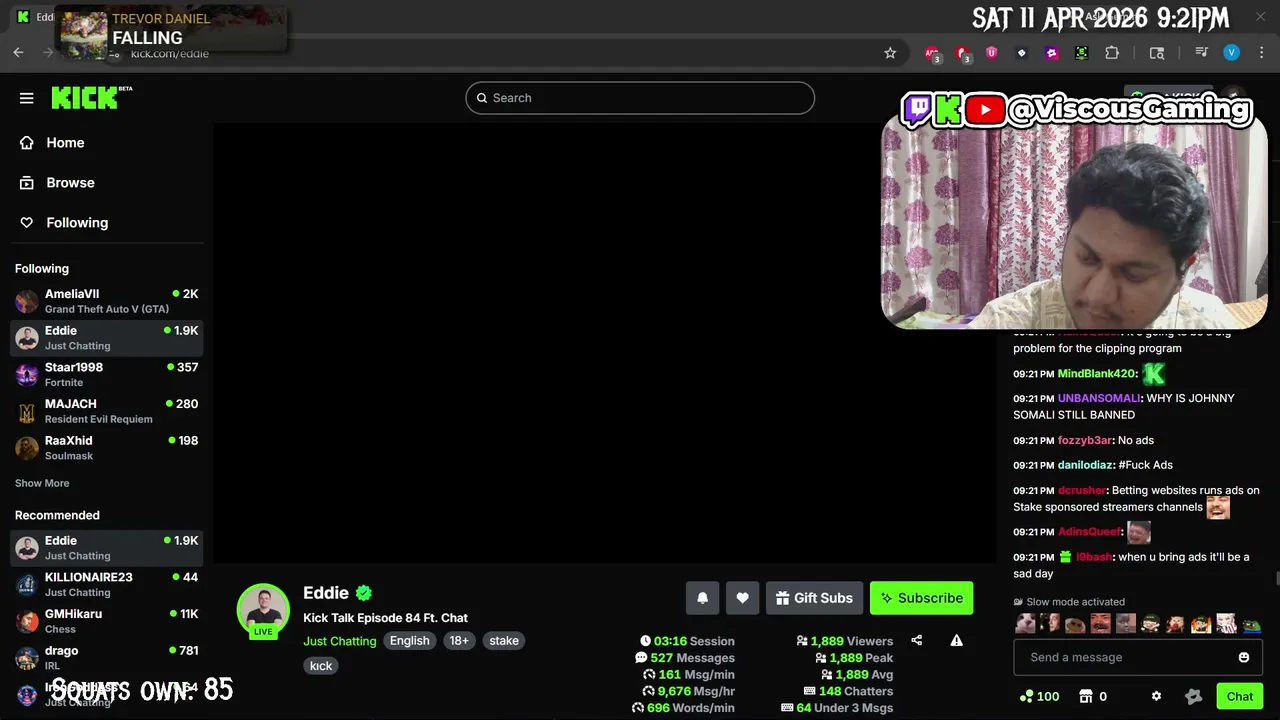The height and width of the screenshot is (720, 1280).
Task: Focus the Send a message field
Action: pyautogui.click(x=1138, y=657)
